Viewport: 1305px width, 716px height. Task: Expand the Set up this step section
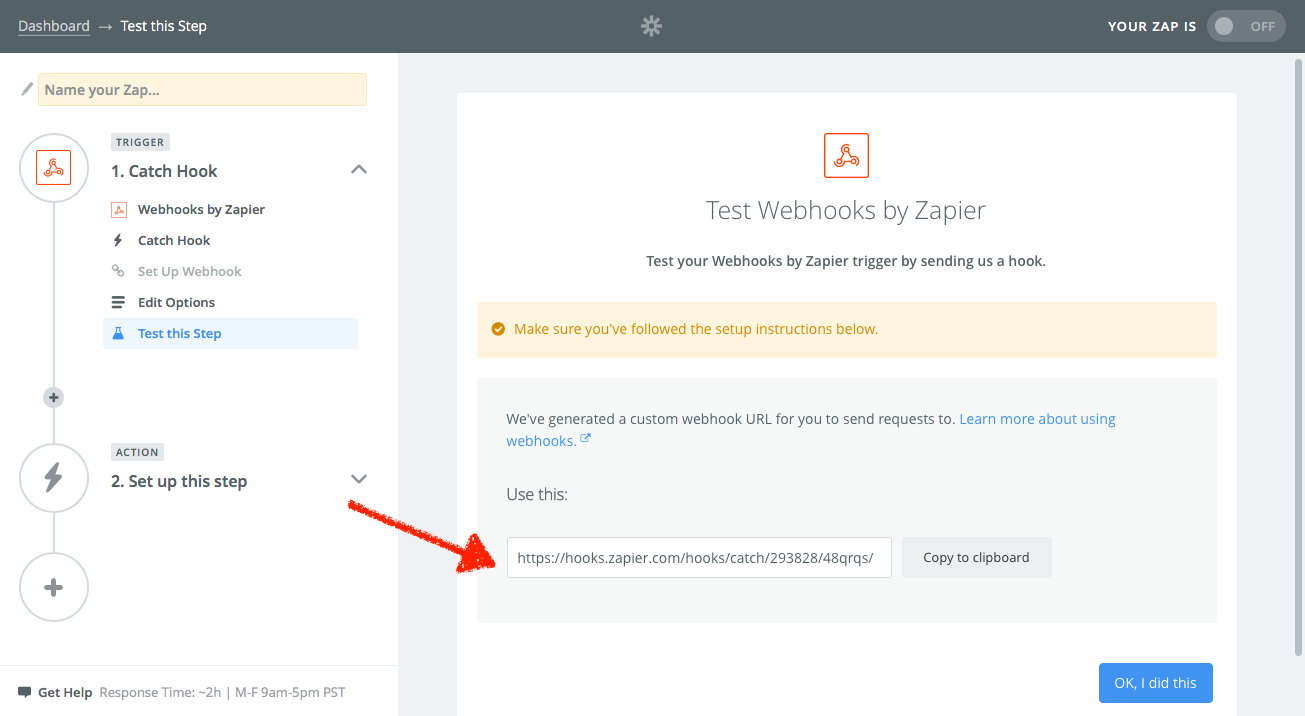click(359, 479)
